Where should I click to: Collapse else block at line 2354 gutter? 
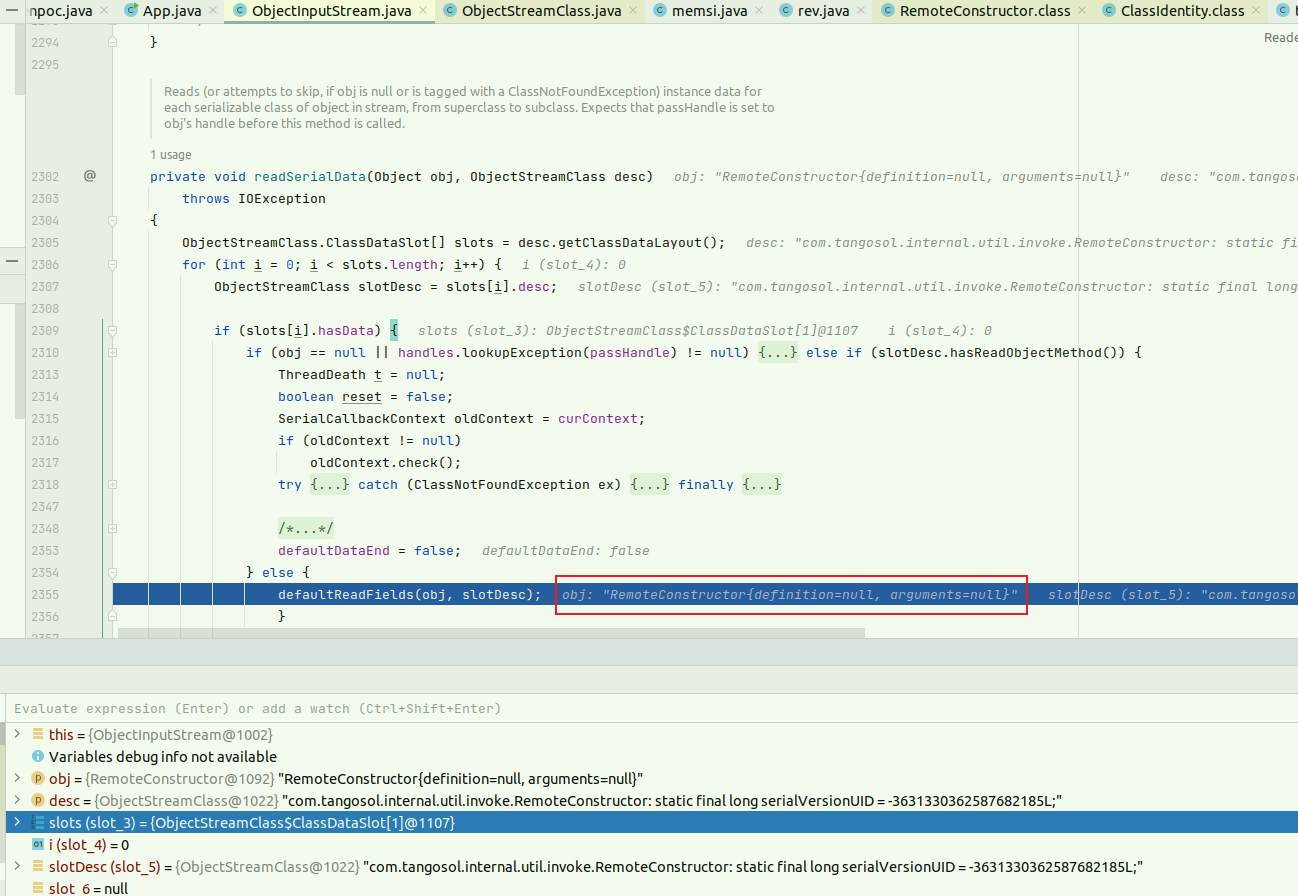(112, 572)
